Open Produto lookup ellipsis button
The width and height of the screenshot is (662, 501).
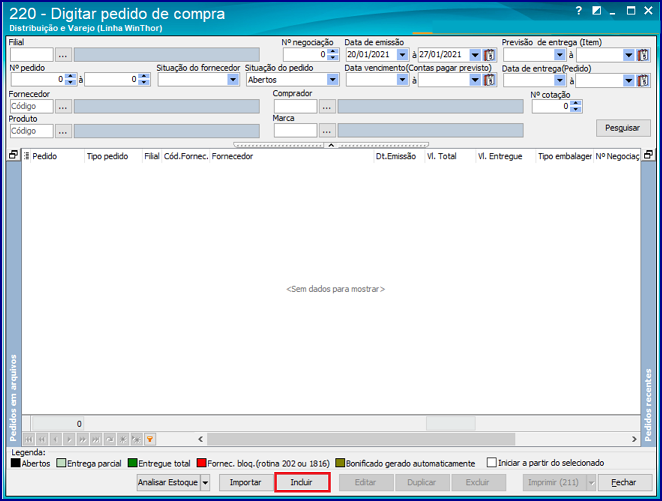tap(63, 131)
